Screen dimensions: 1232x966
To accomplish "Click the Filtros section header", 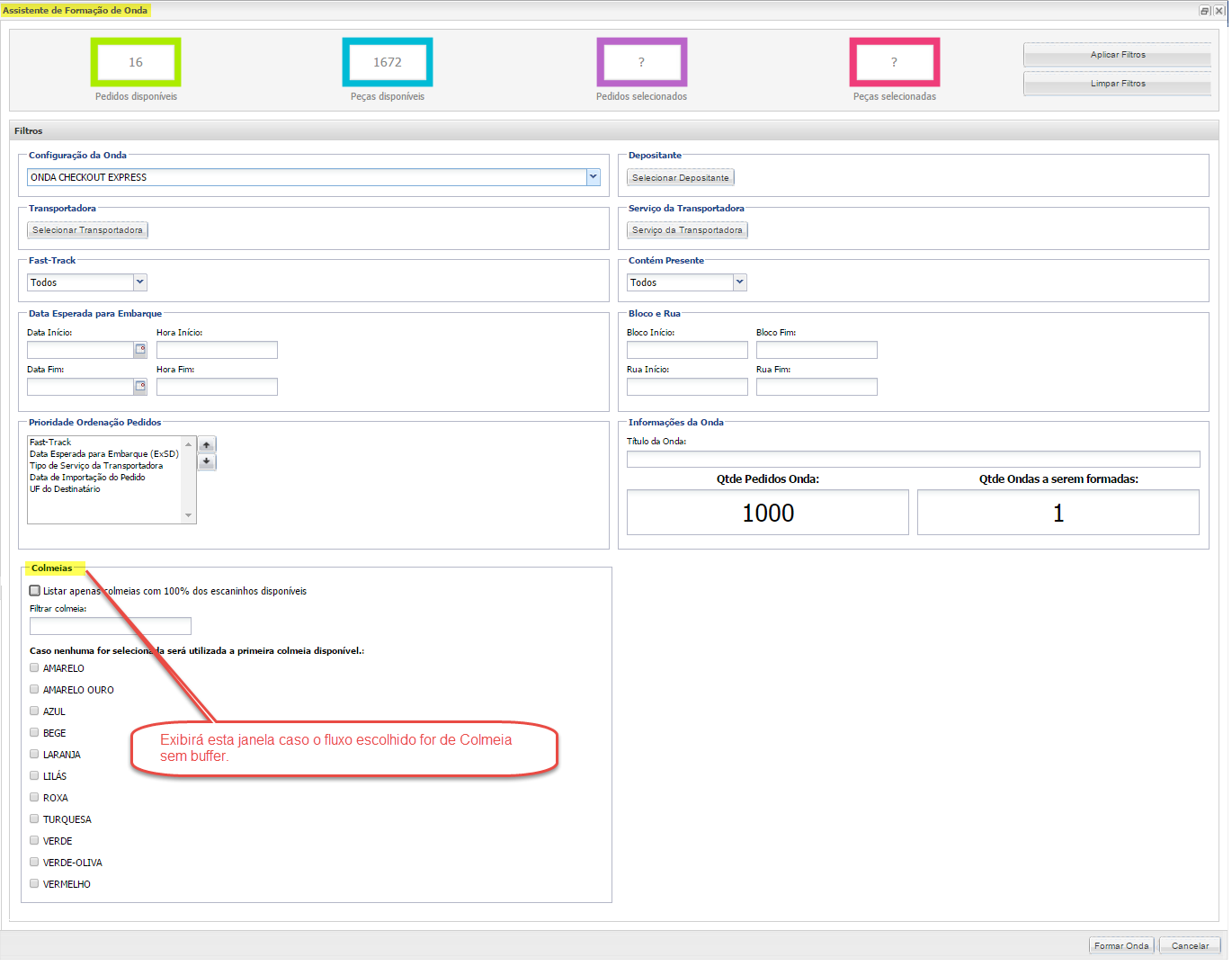I will (614, 130).
